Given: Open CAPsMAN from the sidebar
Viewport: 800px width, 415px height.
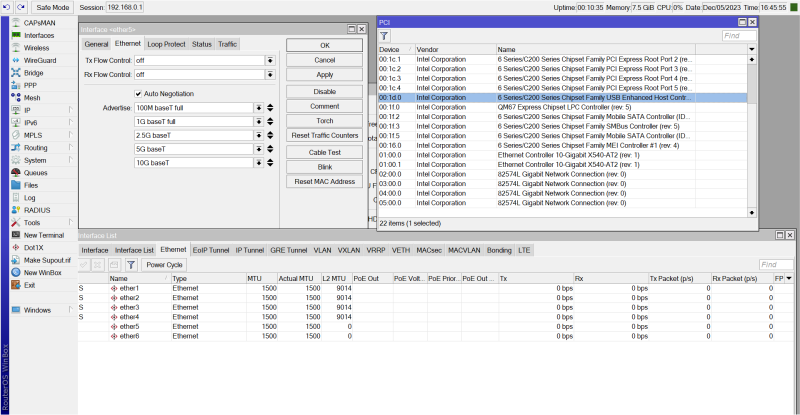Looking at the screenshot, I should click(39, 23).
